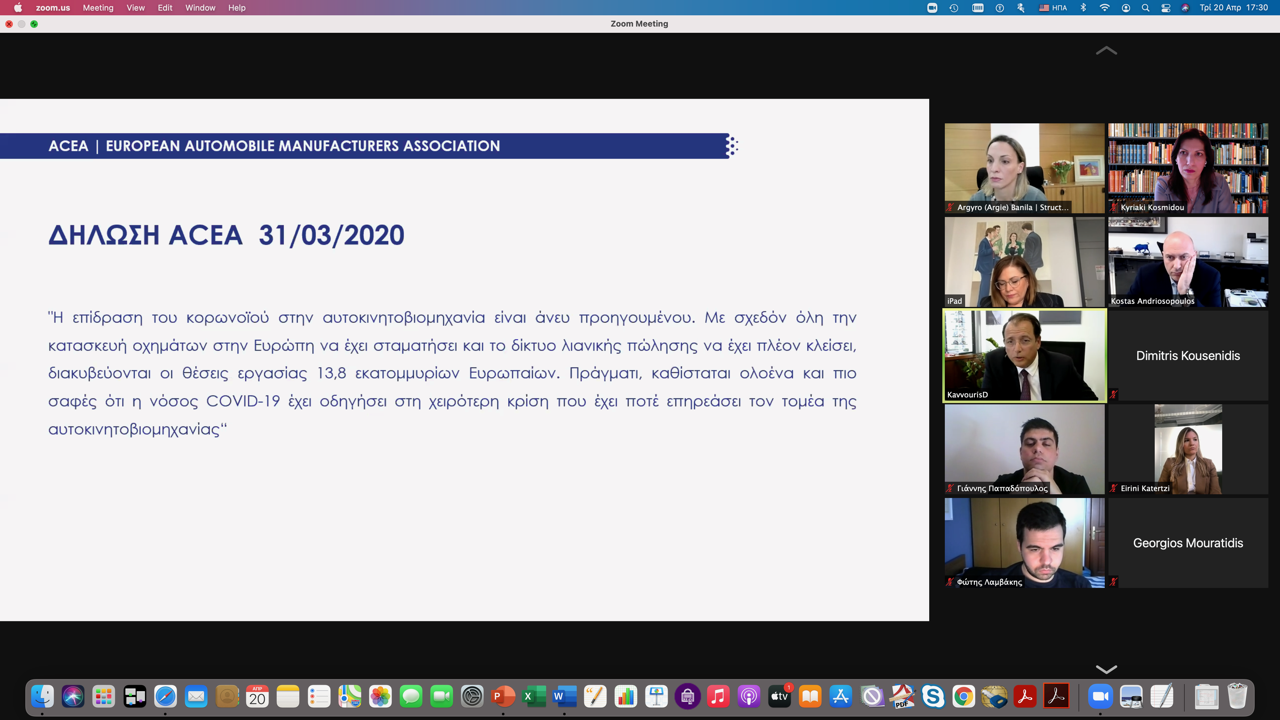
Task: Open System Preferences in the Dock
Action: [472, 696]
